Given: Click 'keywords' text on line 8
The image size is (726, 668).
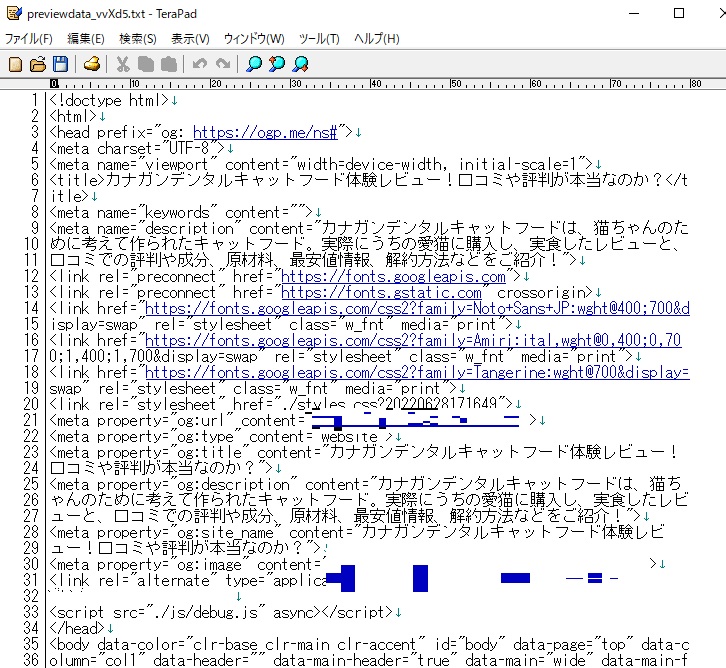Looking at the screenshot, I should 177,213.
